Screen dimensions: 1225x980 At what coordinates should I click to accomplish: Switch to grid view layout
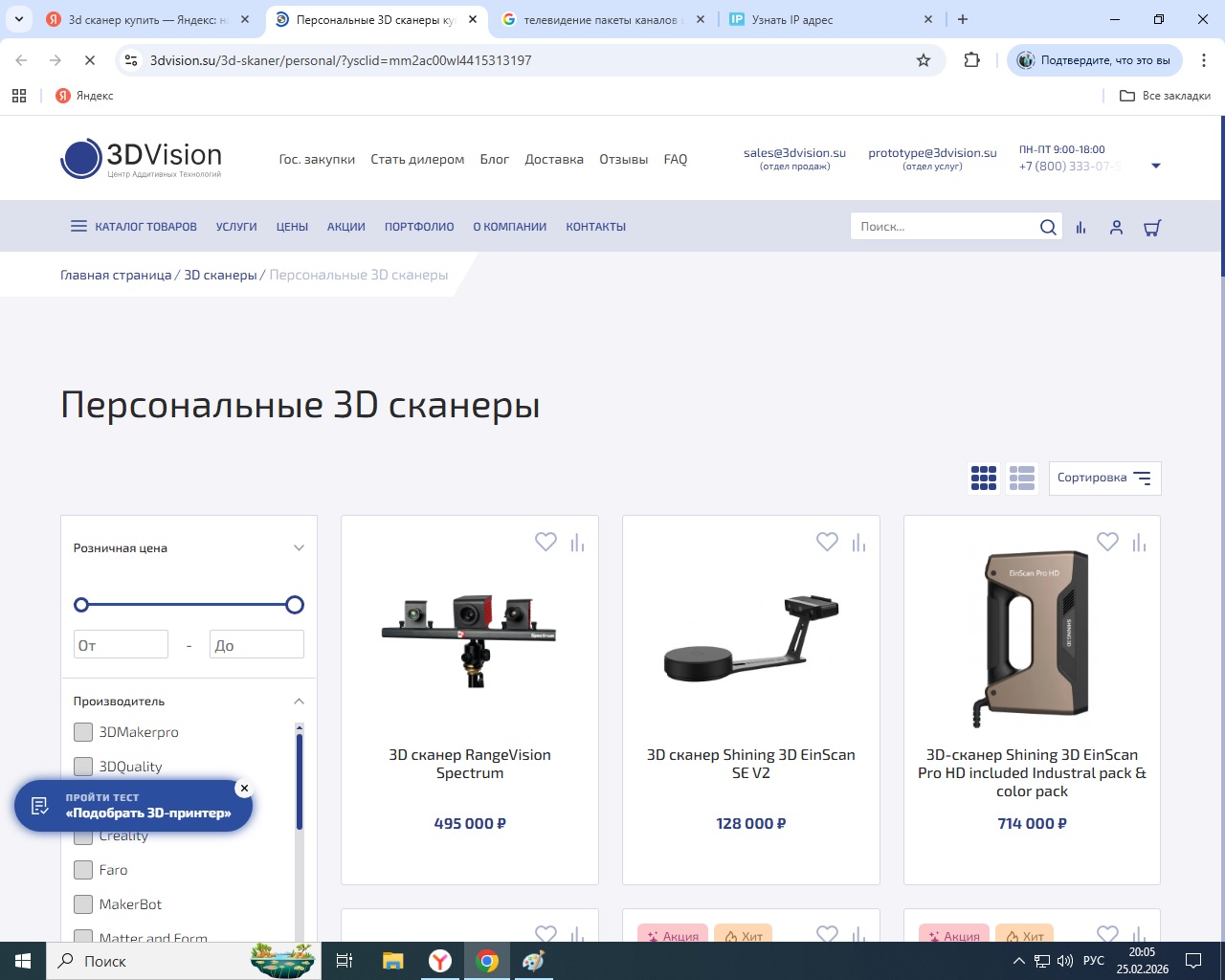984,478
